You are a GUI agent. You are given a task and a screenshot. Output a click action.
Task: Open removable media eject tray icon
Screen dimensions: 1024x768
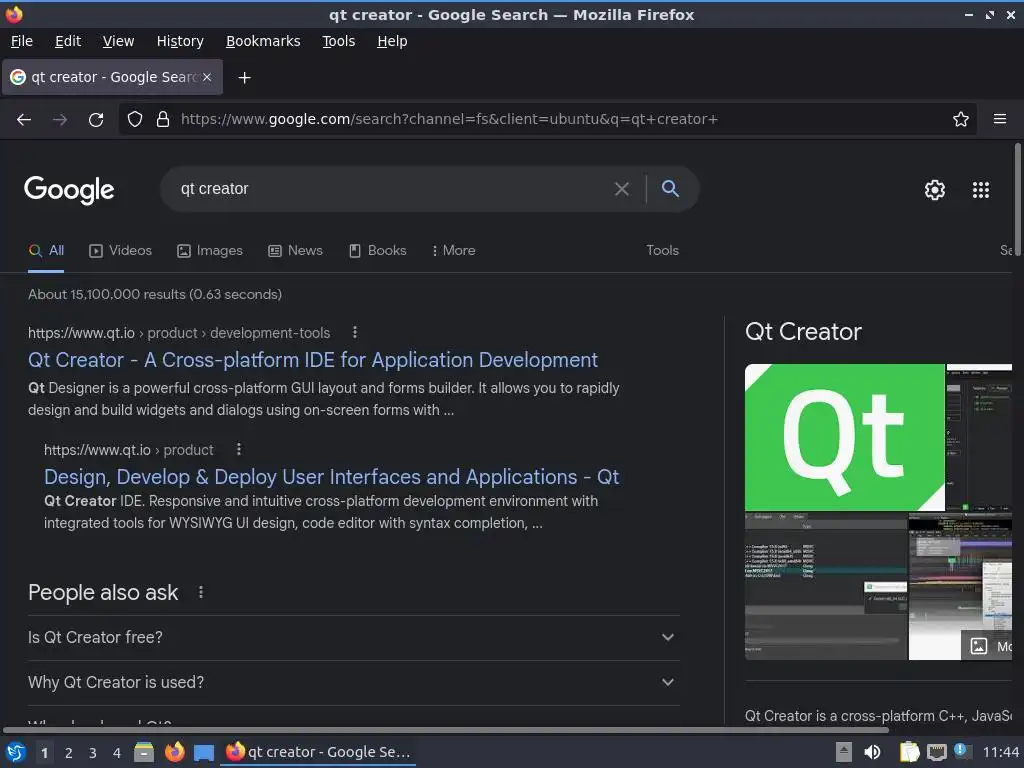pos(844,752)
